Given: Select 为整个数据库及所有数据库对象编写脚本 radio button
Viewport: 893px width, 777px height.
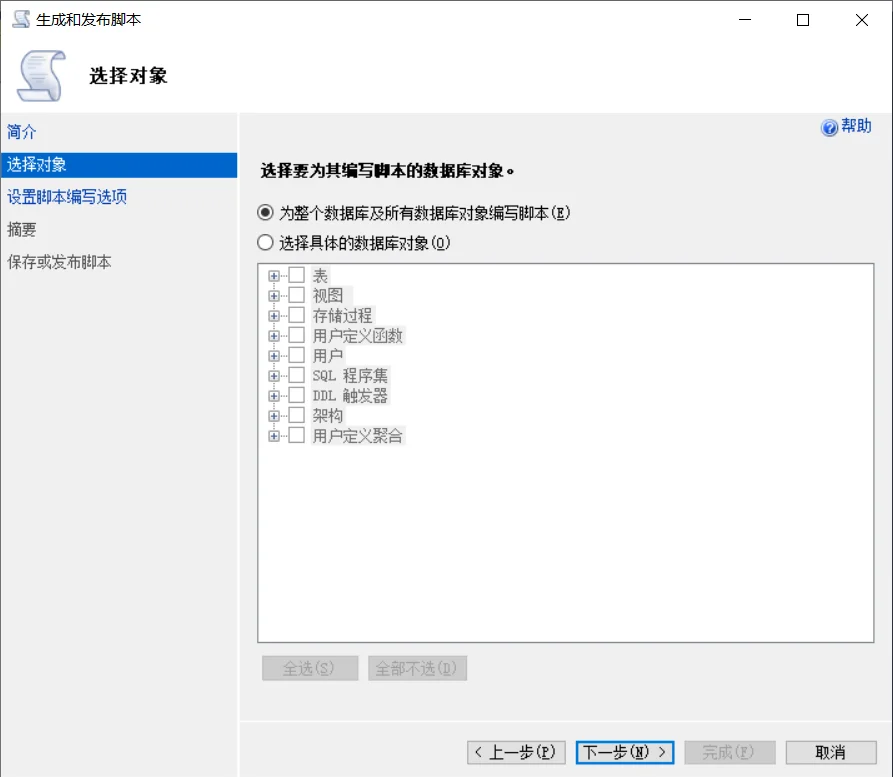Looking at the screenshot, I should pyautogui.click(x=265, y=212).
